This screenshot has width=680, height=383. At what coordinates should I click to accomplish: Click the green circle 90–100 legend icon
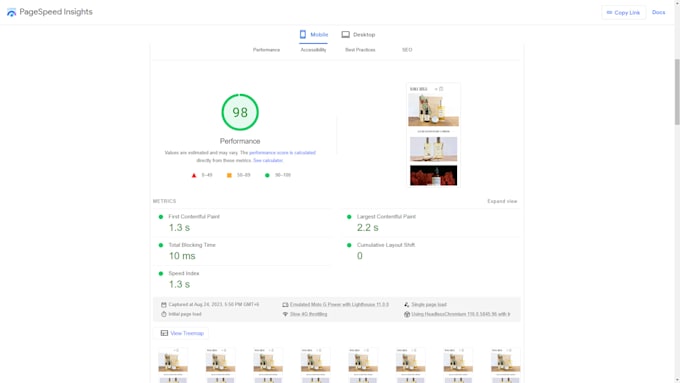click(267, 175)
